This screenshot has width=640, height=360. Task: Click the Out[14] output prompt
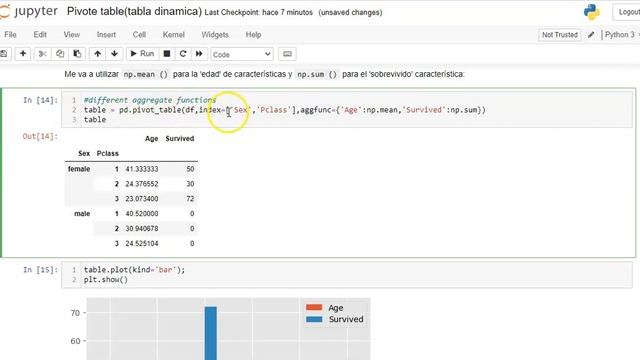click(40, 136)
